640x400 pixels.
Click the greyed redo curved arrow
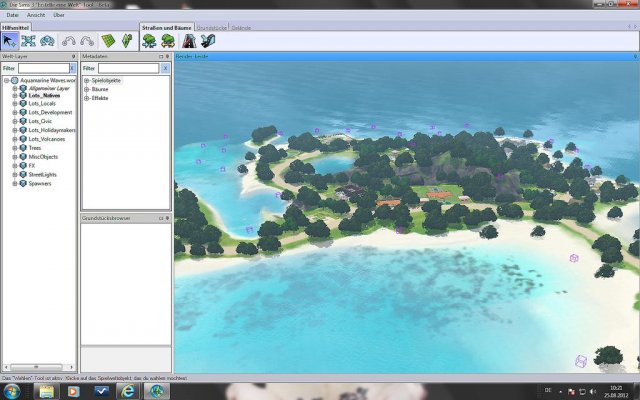click(x=87, y=41)
